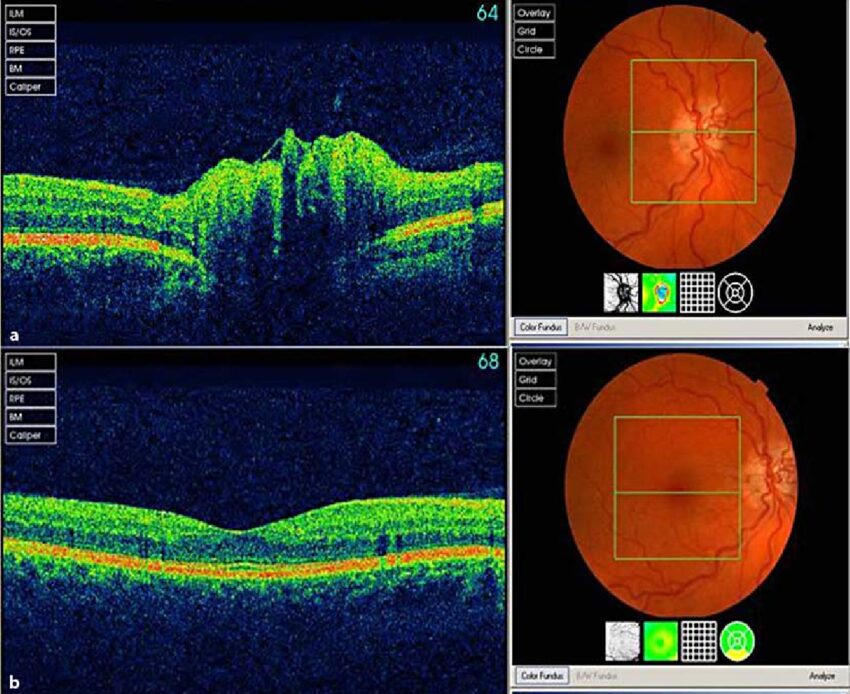Toggle the IS/OS layer in lower scan
Image resolution: width=850 pixels, height=694 pixels.
(29, 381)
